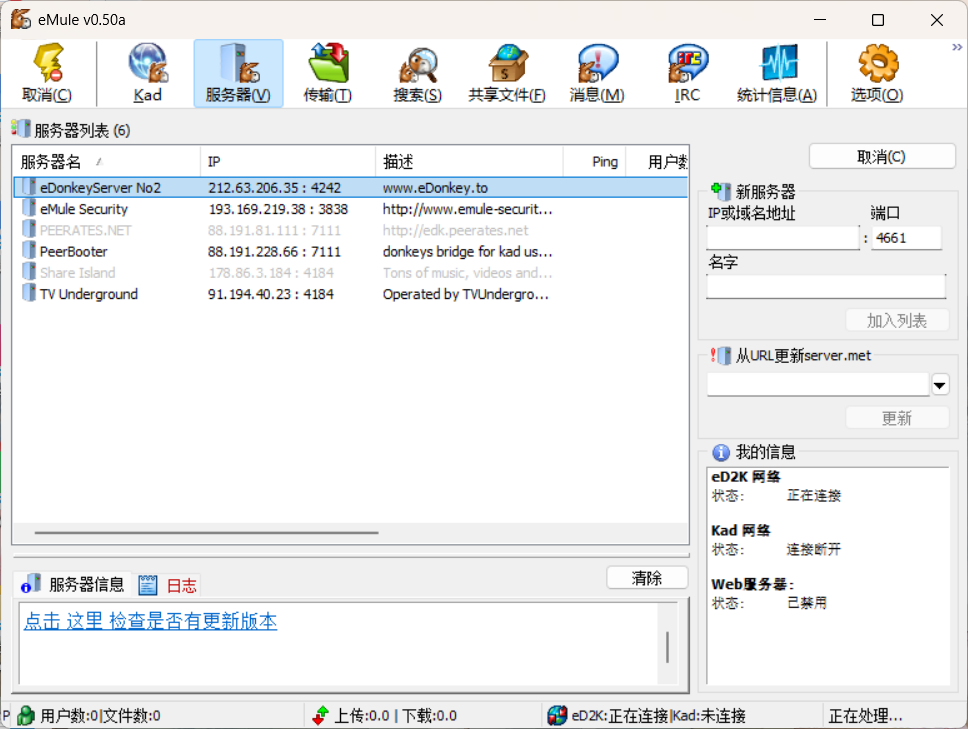Click the 服务器列表 header icon
This screenshot has width=968, height=729.
tap(20, 128)
